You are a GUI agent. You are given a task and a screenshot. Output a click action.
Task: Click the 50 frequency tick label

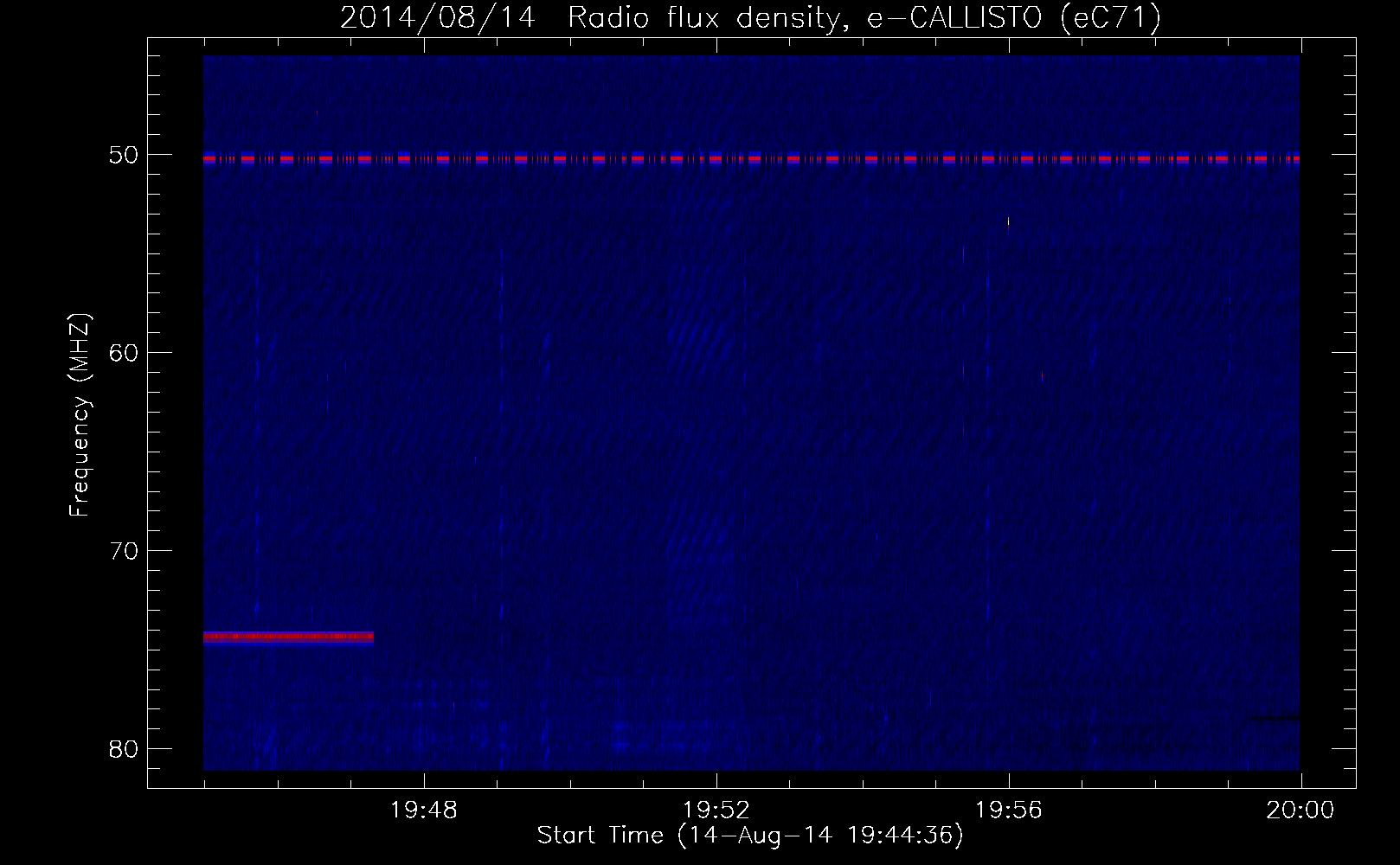click(124, 155)
